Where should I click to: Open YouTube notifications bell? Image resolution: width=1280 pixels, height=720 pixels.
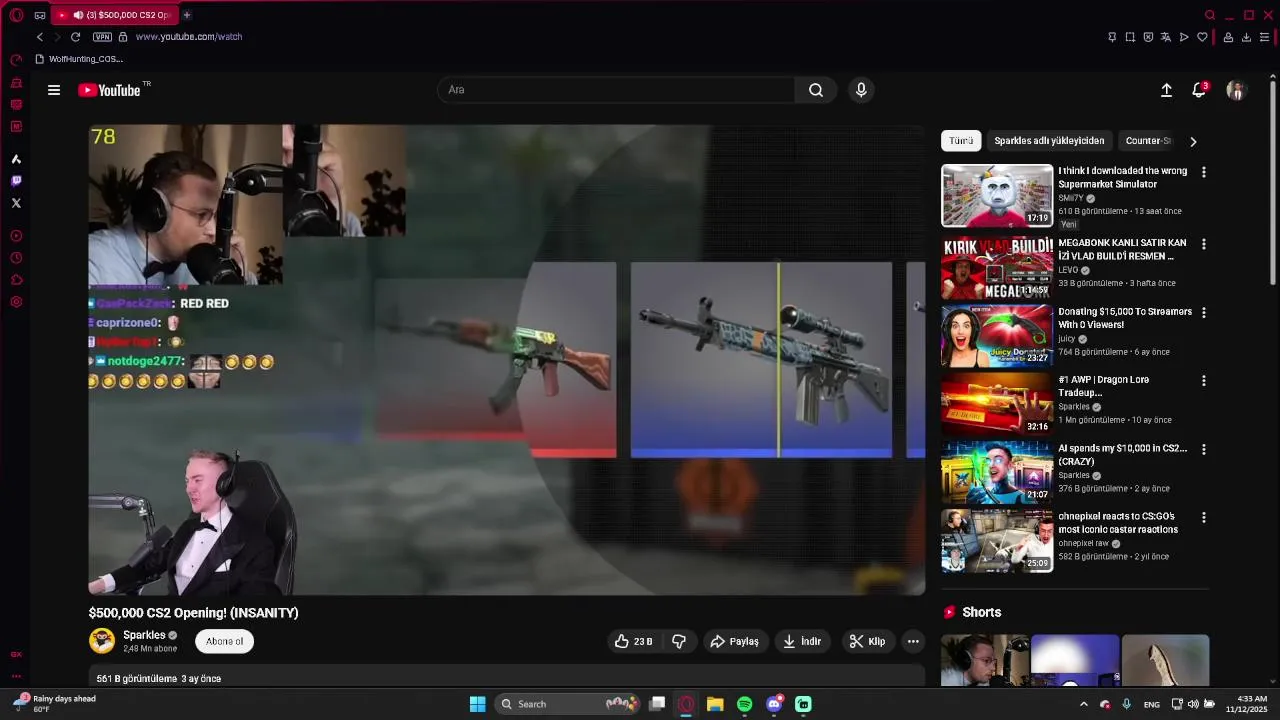click(x=1199, y=90)
